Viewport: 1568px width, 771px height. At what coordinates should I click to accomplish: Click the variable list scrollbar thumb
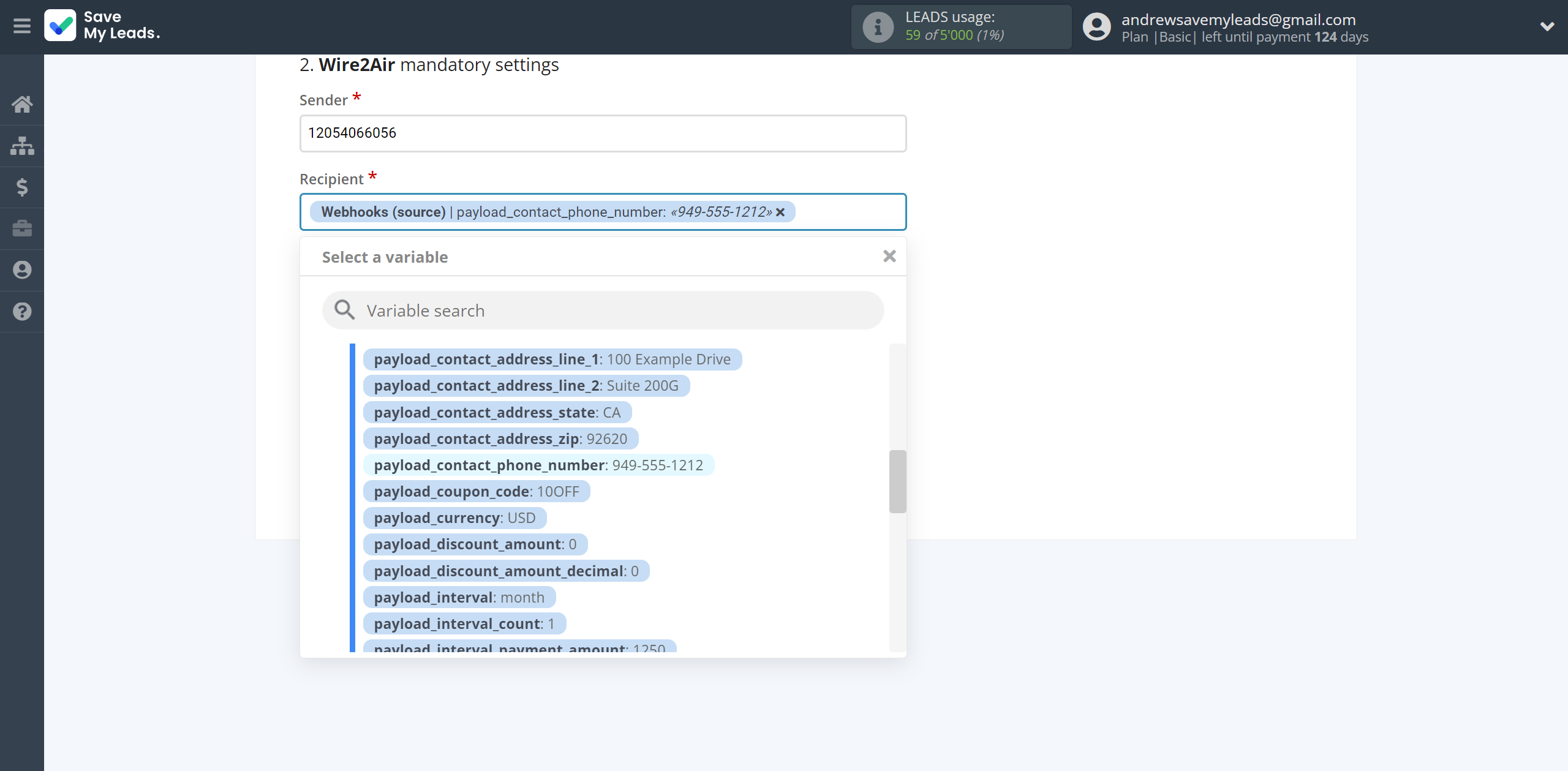(x=897, y=481)
